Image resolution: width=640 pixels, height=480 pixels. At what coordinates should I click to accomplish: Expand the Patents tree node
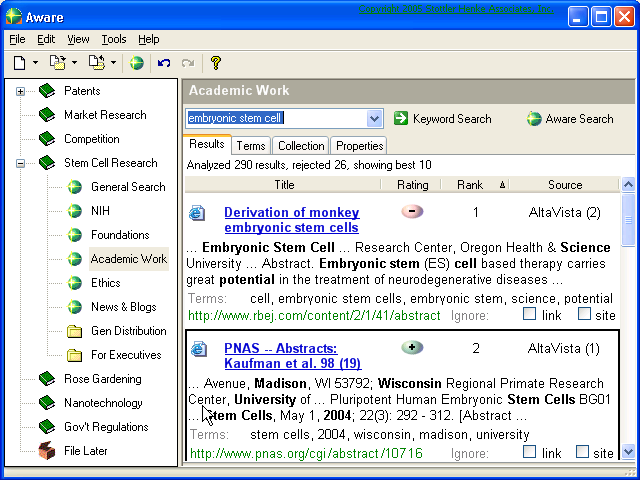[x=20, y=91]
